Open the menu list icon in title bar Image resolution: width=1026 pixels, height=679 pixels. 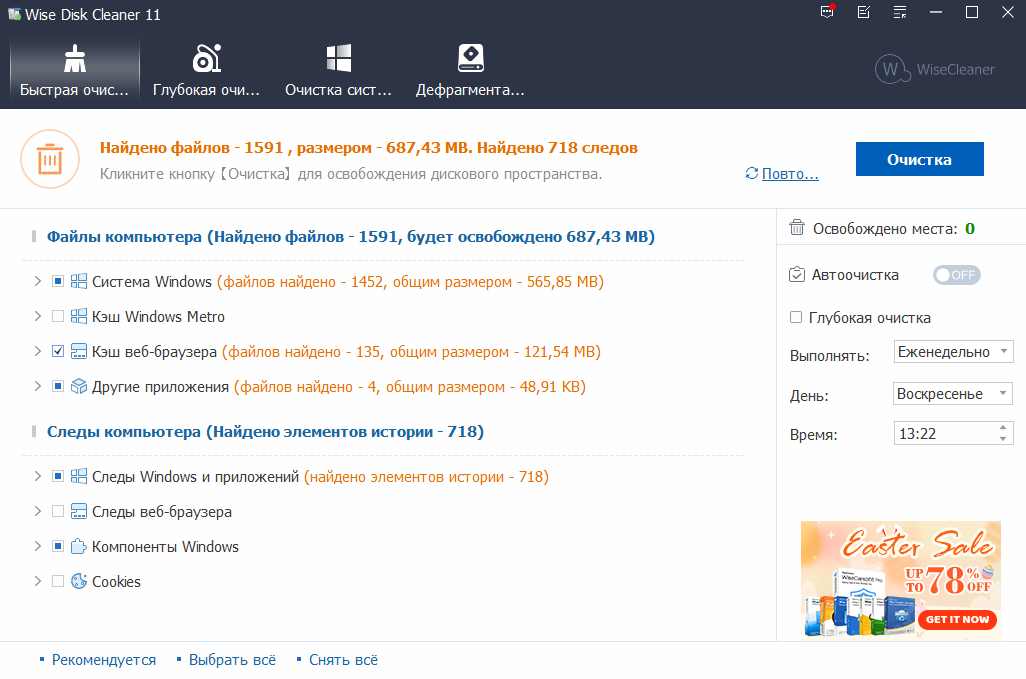(x=900, y=13)
